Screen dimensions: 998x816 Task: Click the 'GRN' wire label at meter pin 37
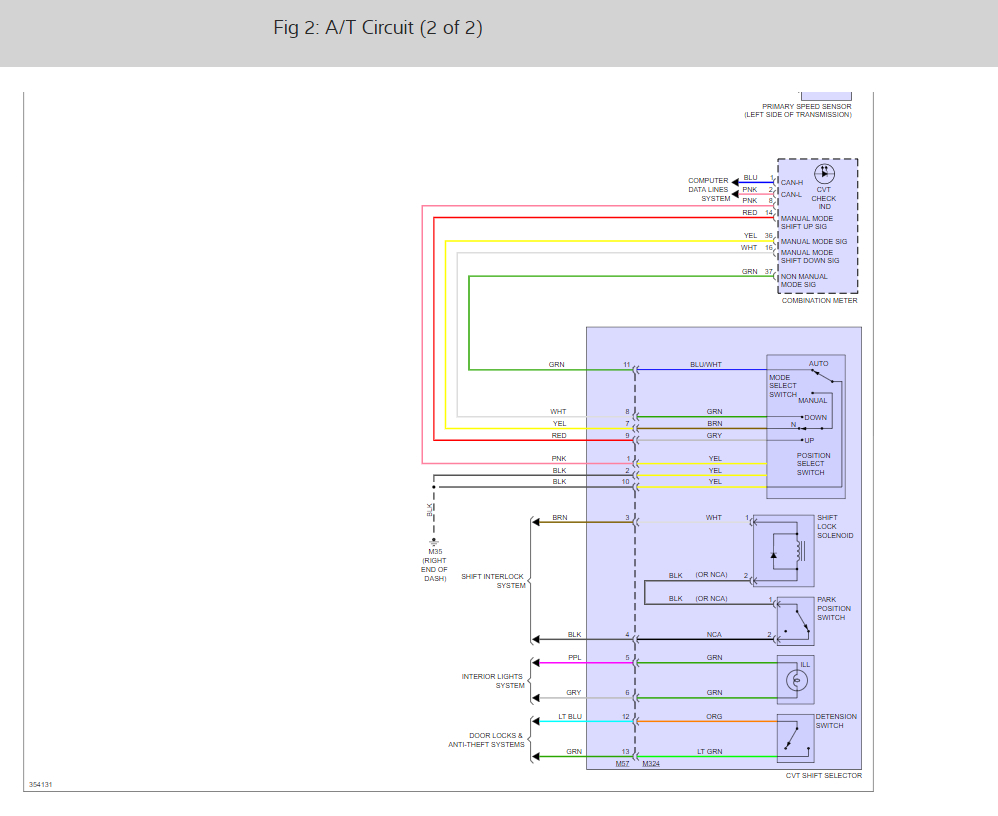(750, 272)
